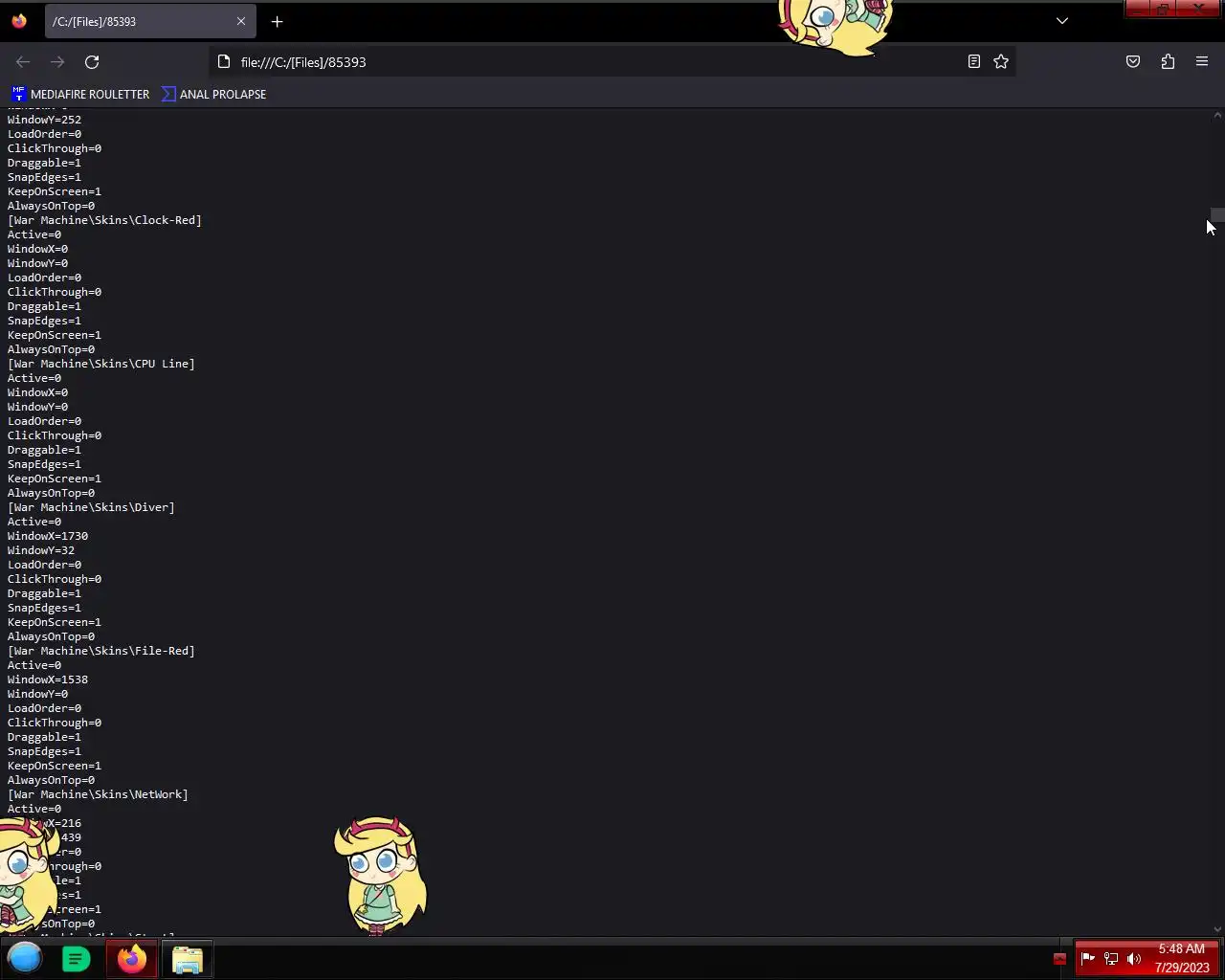Save page to Pocket
Image resolution: width=1225 pixels, height=980 pixels.
(1133, 62)
